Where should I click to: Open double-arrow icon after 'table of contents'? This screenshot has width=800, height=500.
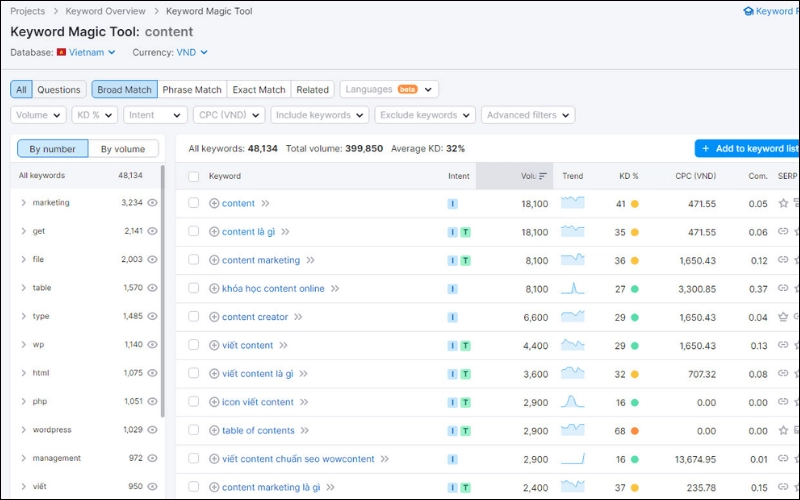pyautogui.click(x=305, y=431)
